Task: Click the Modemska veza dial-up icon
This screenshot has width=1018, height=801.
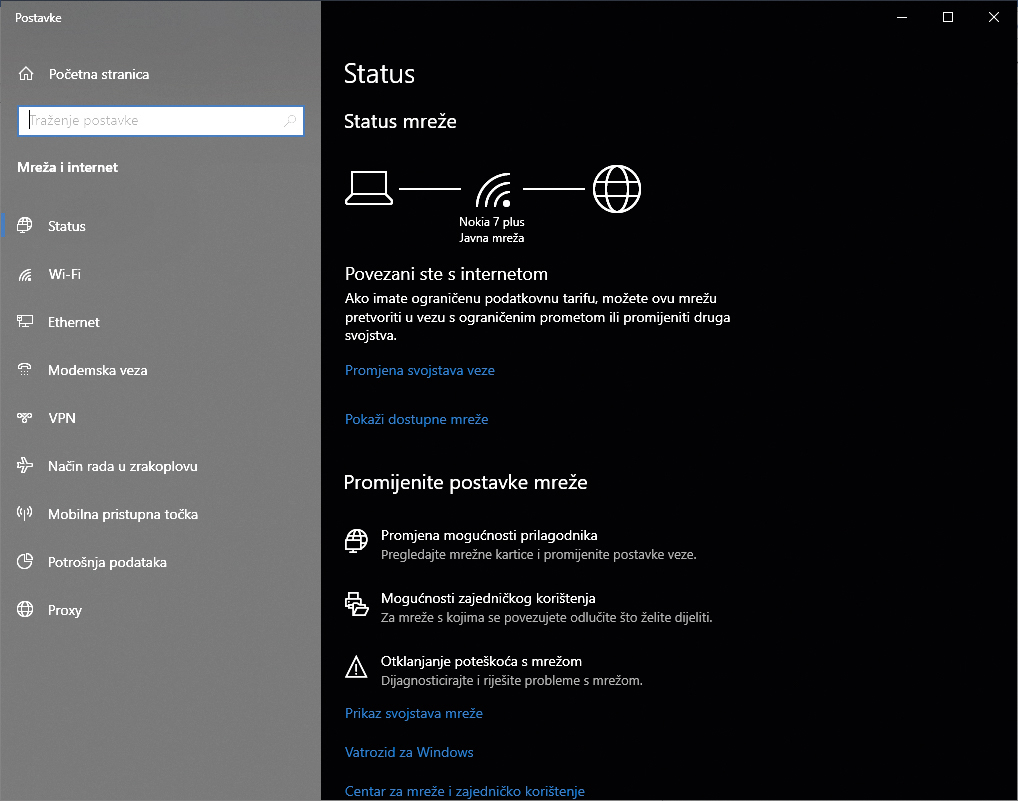Action: 26,370
